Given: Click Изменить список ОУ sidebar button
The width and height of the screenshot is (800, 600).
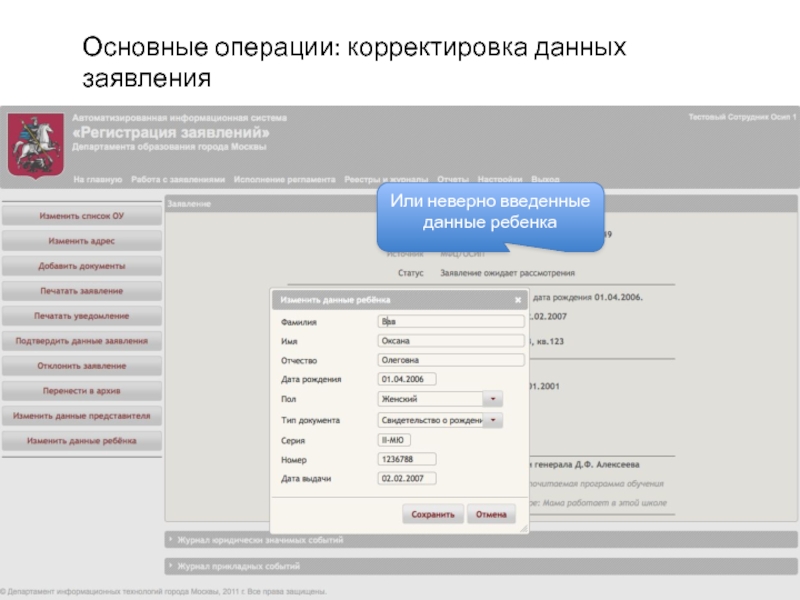Looking at the screenshot, I should click(x=81, y=216).
